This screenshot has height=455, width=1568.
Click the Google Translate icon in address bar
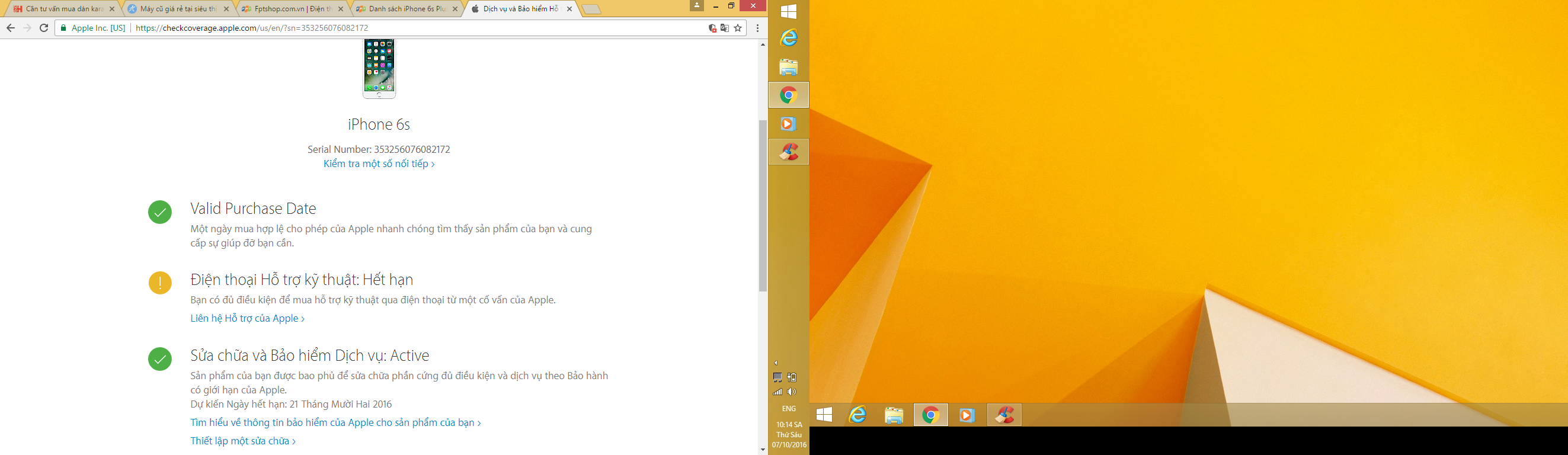coord(724,28)
